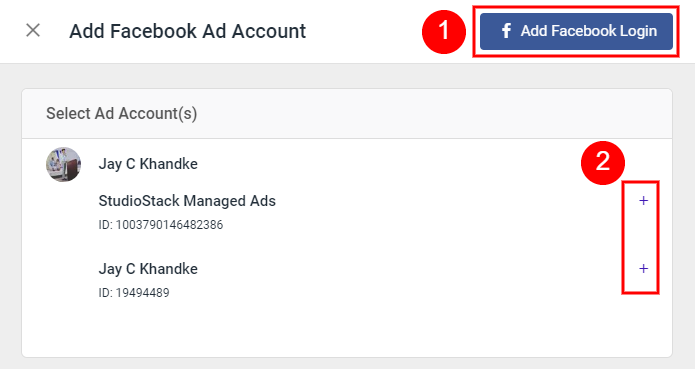Select Jay C Khandke account name above ID 19494489

click(x=148, y=268)
